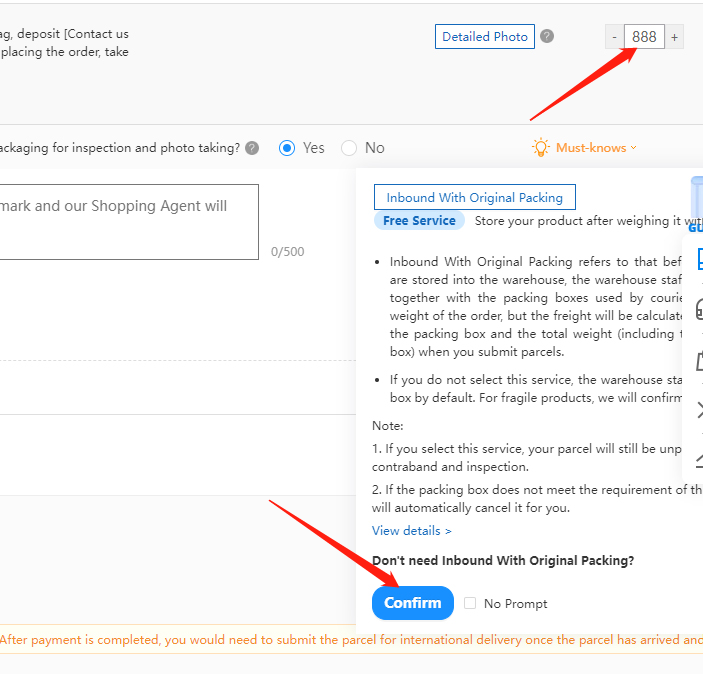The image size is (703, 674).
Task: Click the headset support icon in sidebar
Action: click(x=699, y=310)
